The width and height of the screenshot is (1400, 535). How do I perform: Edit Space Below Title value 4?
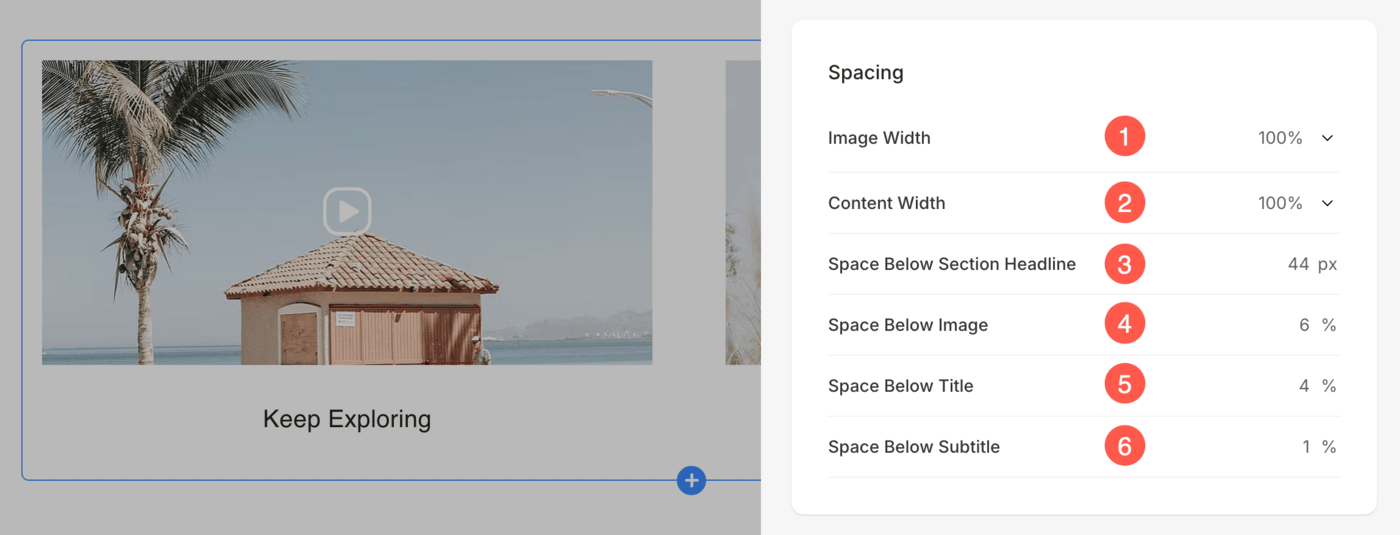pos(1304,386)
